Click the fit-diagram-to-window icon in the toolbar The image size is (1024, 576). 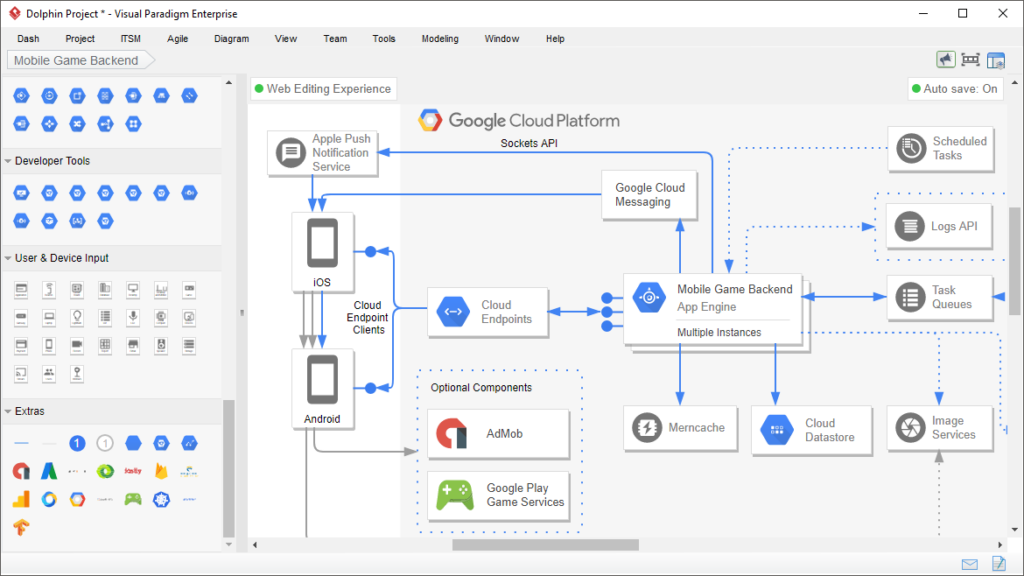(x=970, y=60)
